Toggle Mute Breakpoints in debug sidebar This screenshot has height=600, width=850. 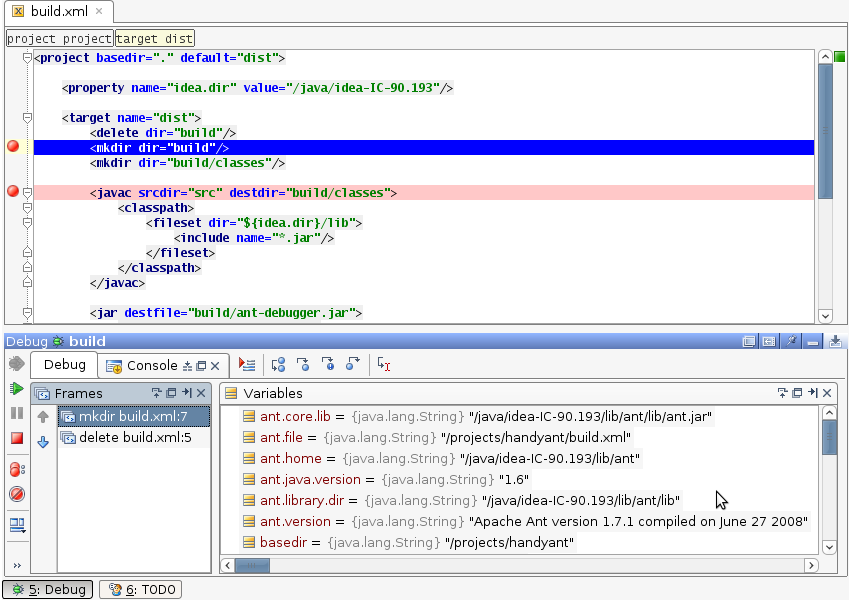(x=17, y=494)
